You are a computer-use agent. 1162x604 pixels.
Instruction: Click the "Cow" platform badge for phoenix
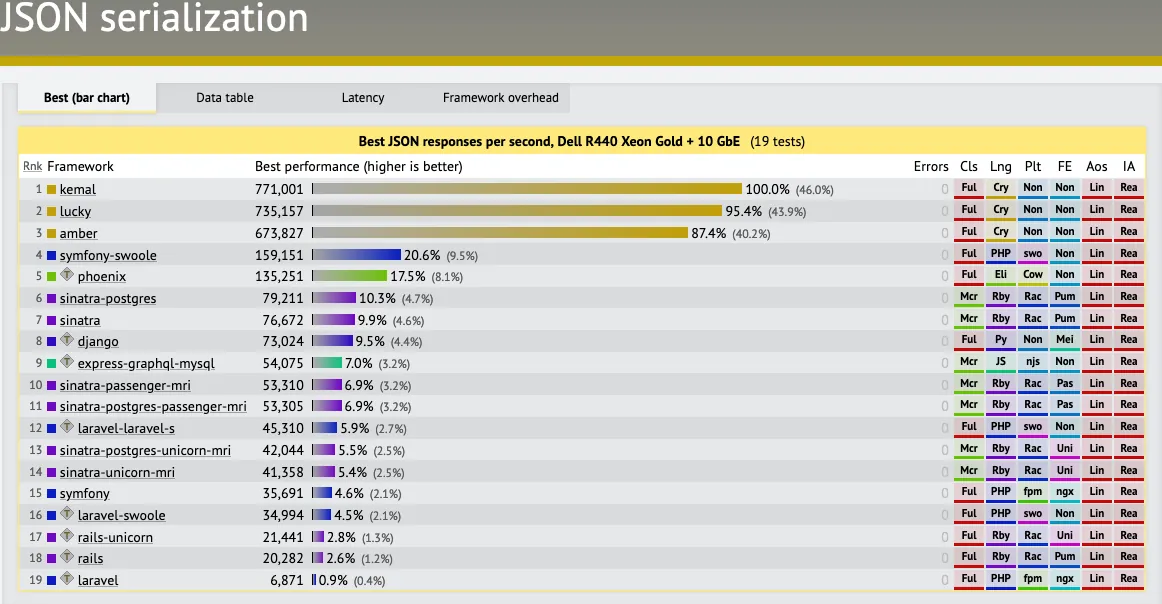[1032, 275]
